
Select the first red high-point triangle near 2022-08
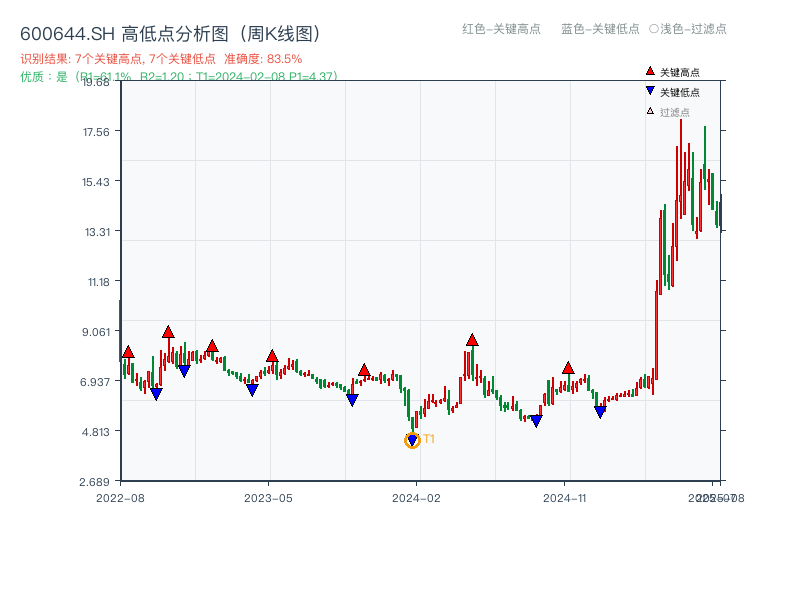(128, 352)
